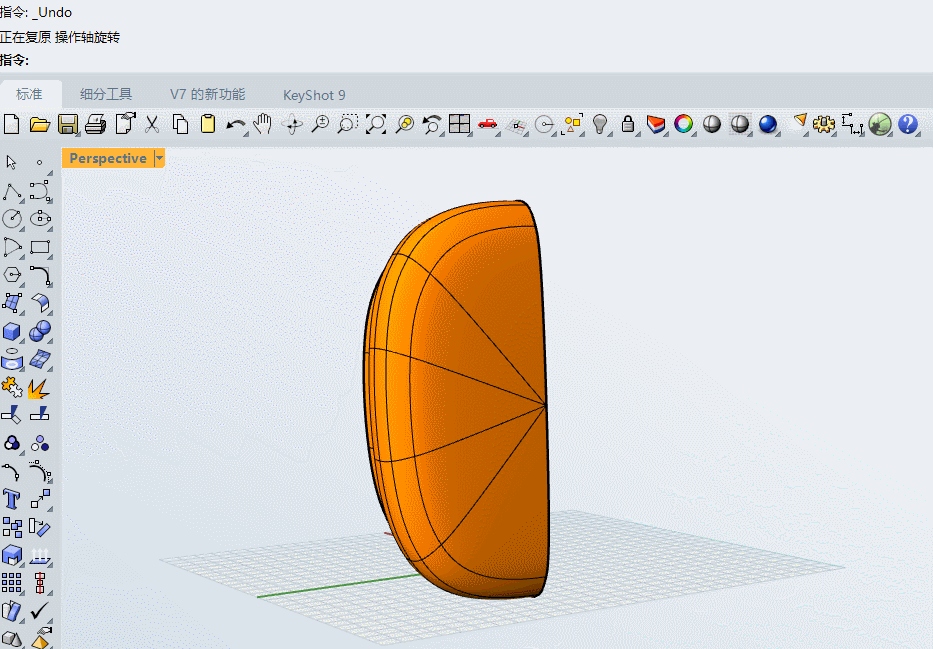Screen dimensions: 933x649
Task: Select surface from corner points tool
Action: click(x=12, y=303)
